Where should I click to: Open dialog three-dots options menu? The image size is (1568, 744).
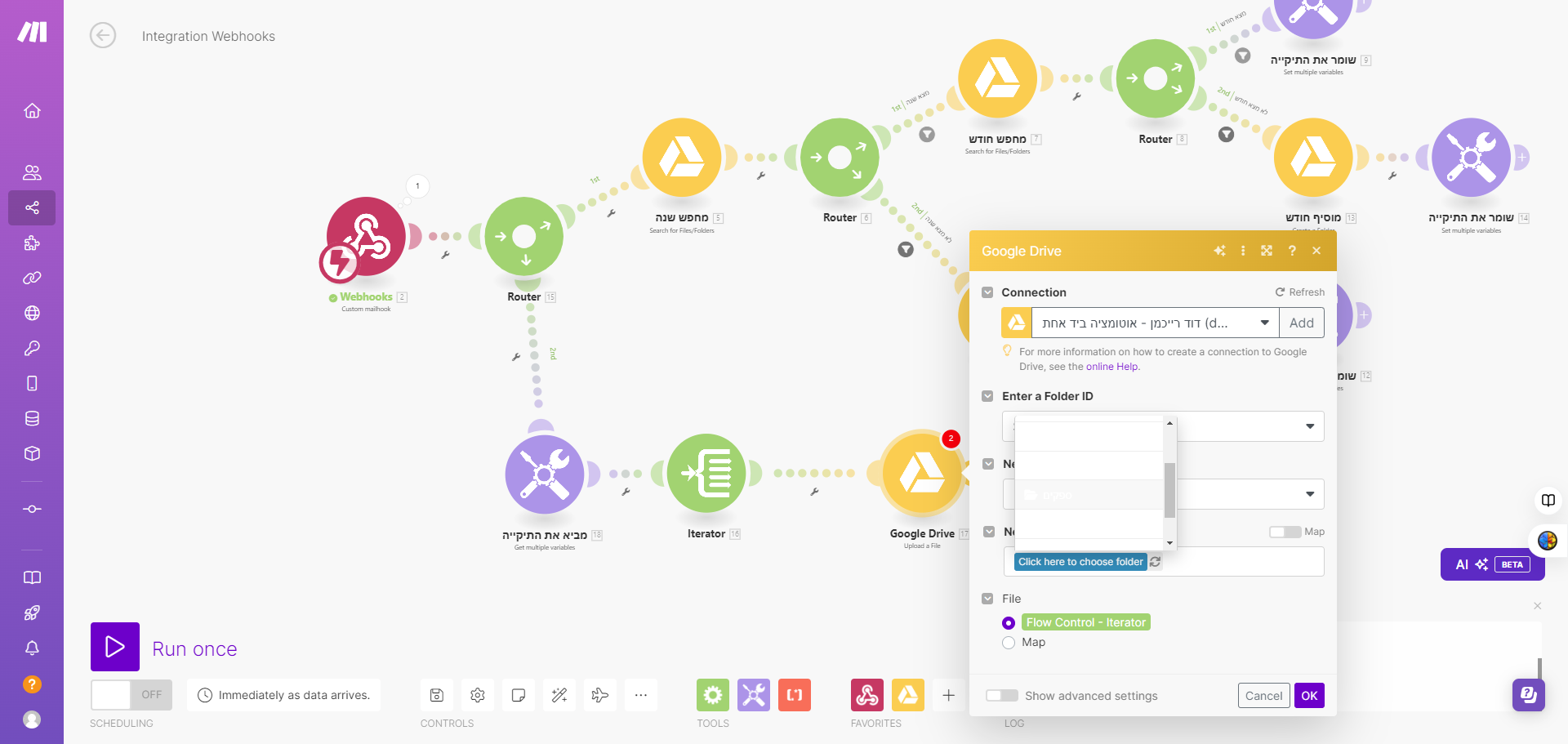(x=1243, y=251)
